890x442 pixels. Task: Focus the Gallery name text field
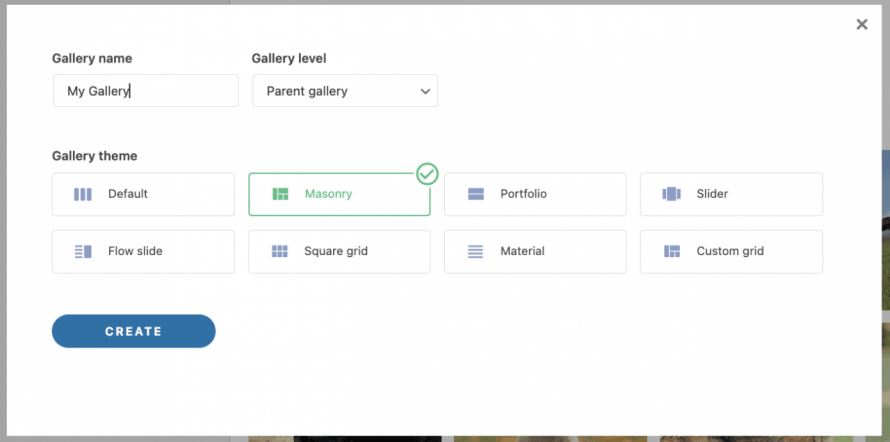145,91
